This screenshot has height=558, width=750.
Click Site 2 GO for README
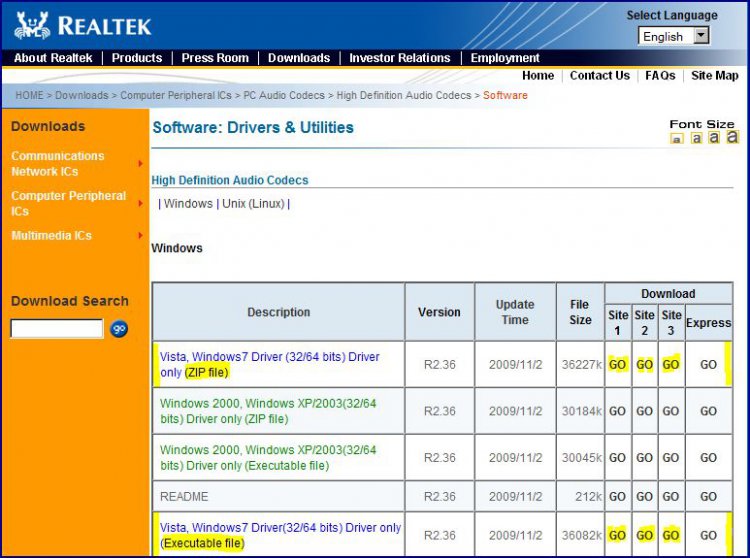point(645,496)
